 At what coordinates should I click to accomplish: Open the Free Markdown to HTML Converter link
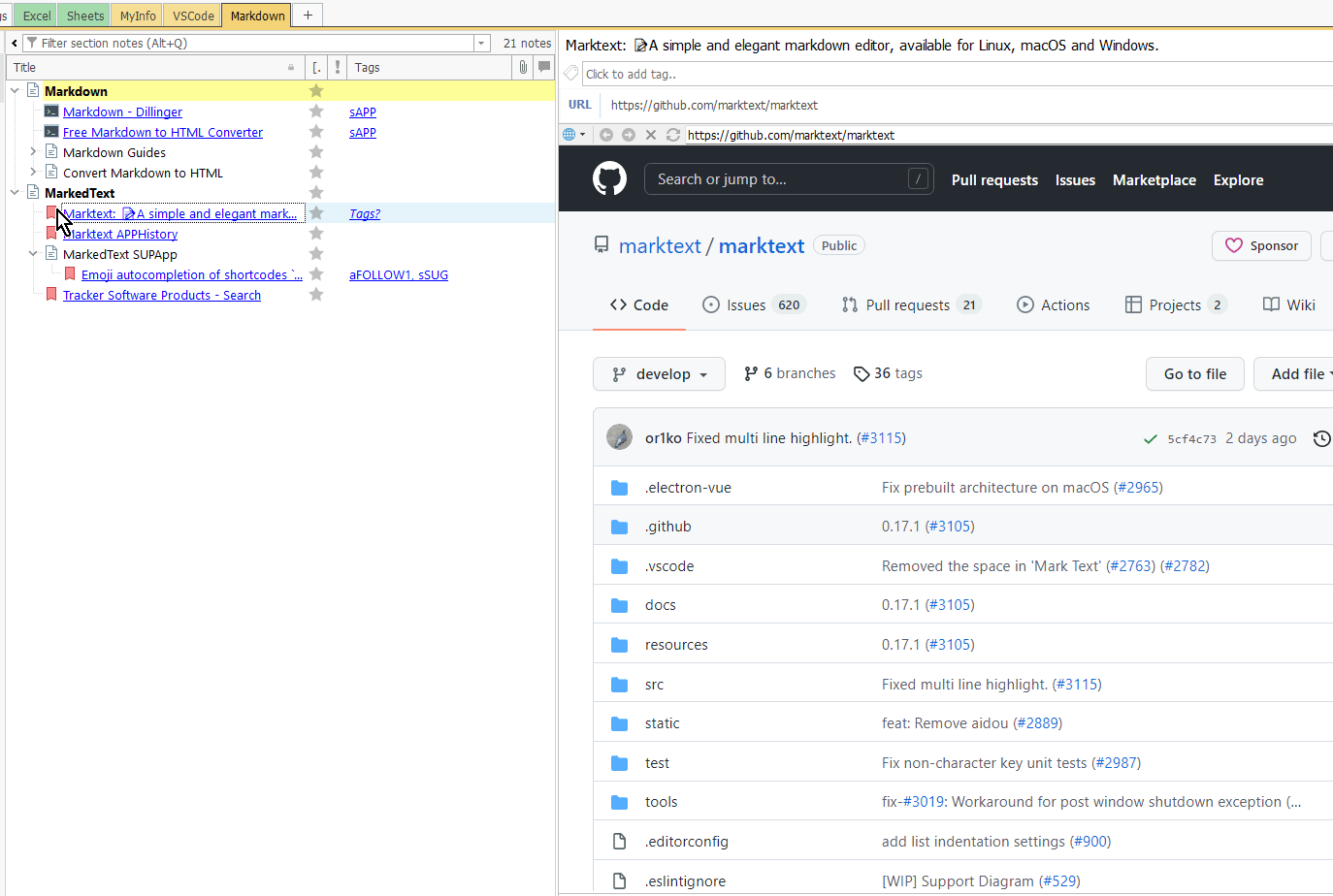point(163,133)
